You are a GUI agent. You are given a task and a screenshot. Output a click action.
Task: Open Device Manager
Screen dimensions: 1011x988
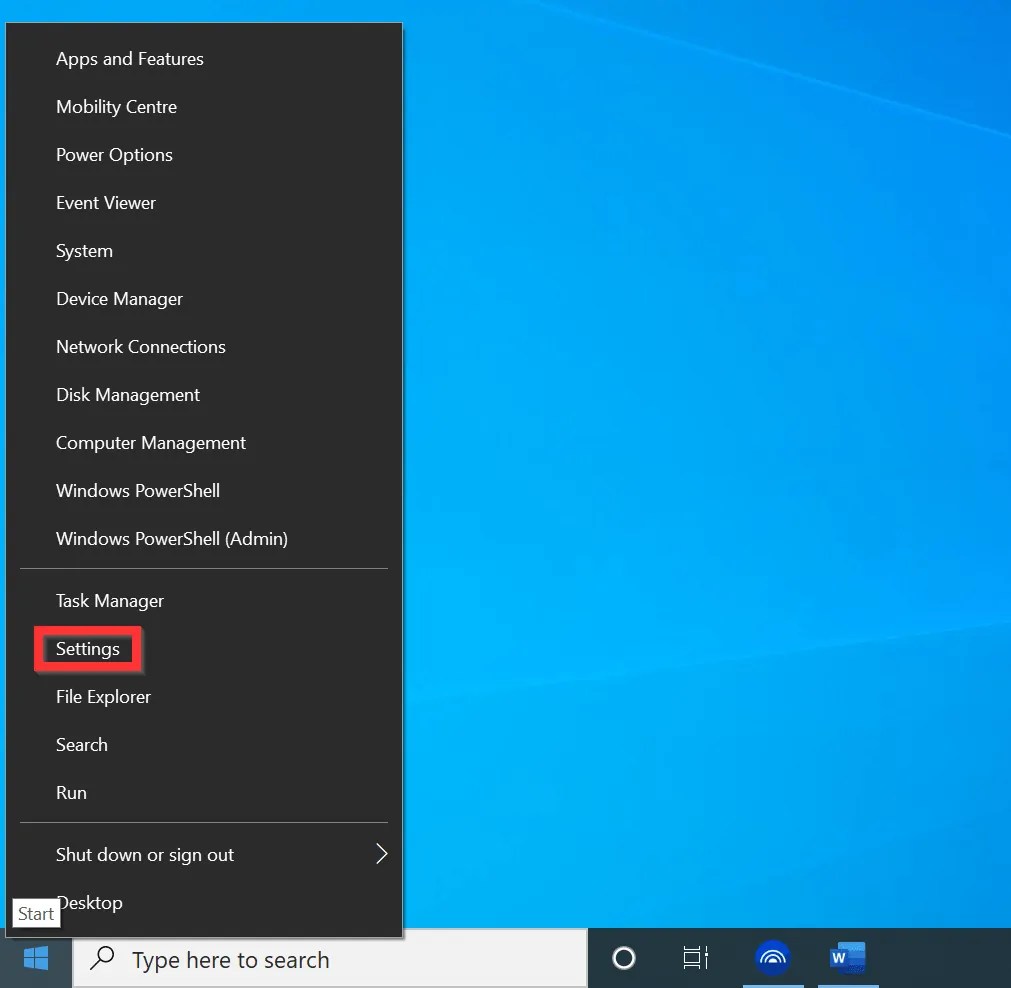pyautogui.click(x=204, y=299)
